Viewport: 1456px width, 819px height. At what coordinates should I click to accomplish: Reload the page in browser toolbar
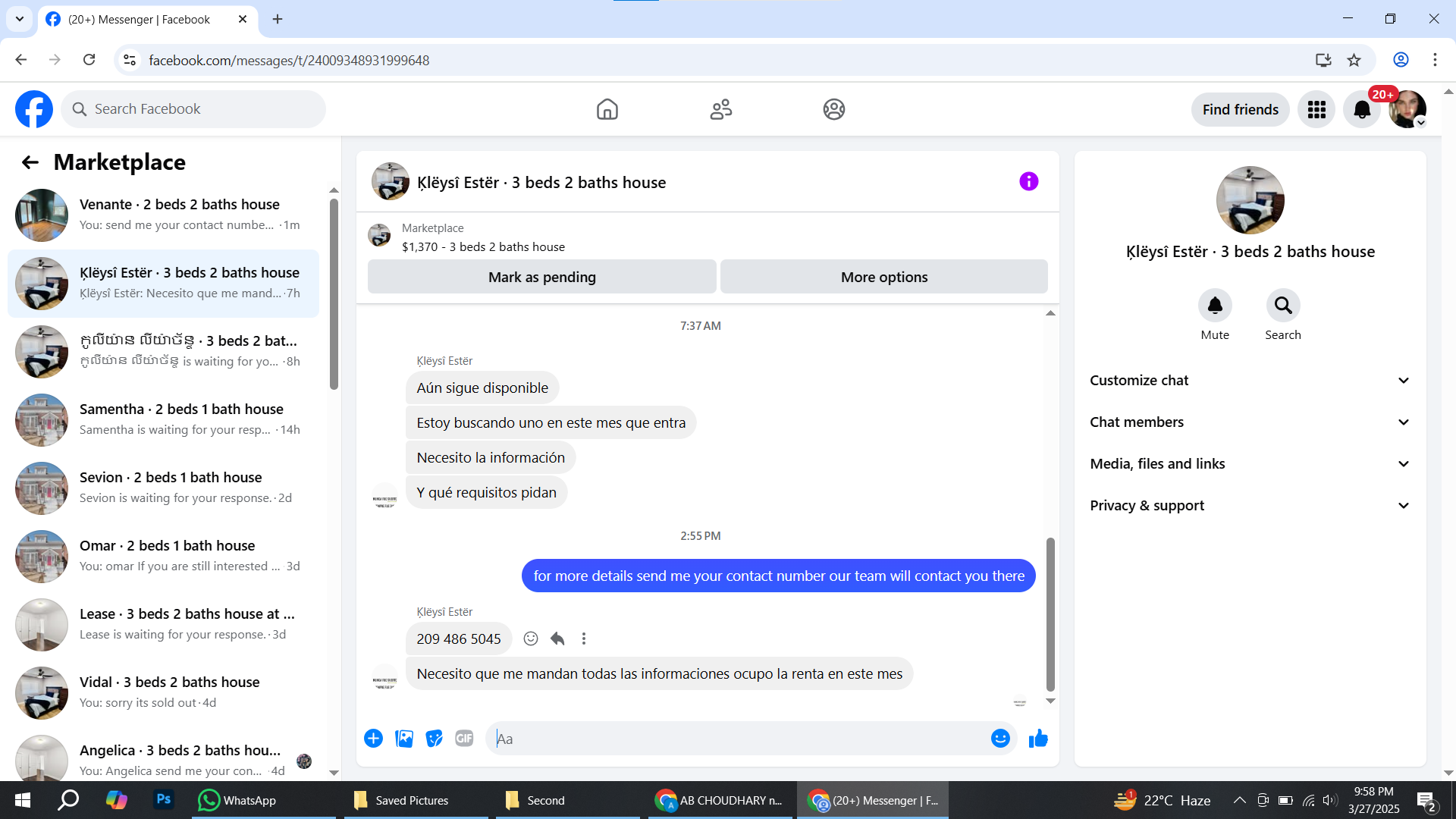click(89, 60)
